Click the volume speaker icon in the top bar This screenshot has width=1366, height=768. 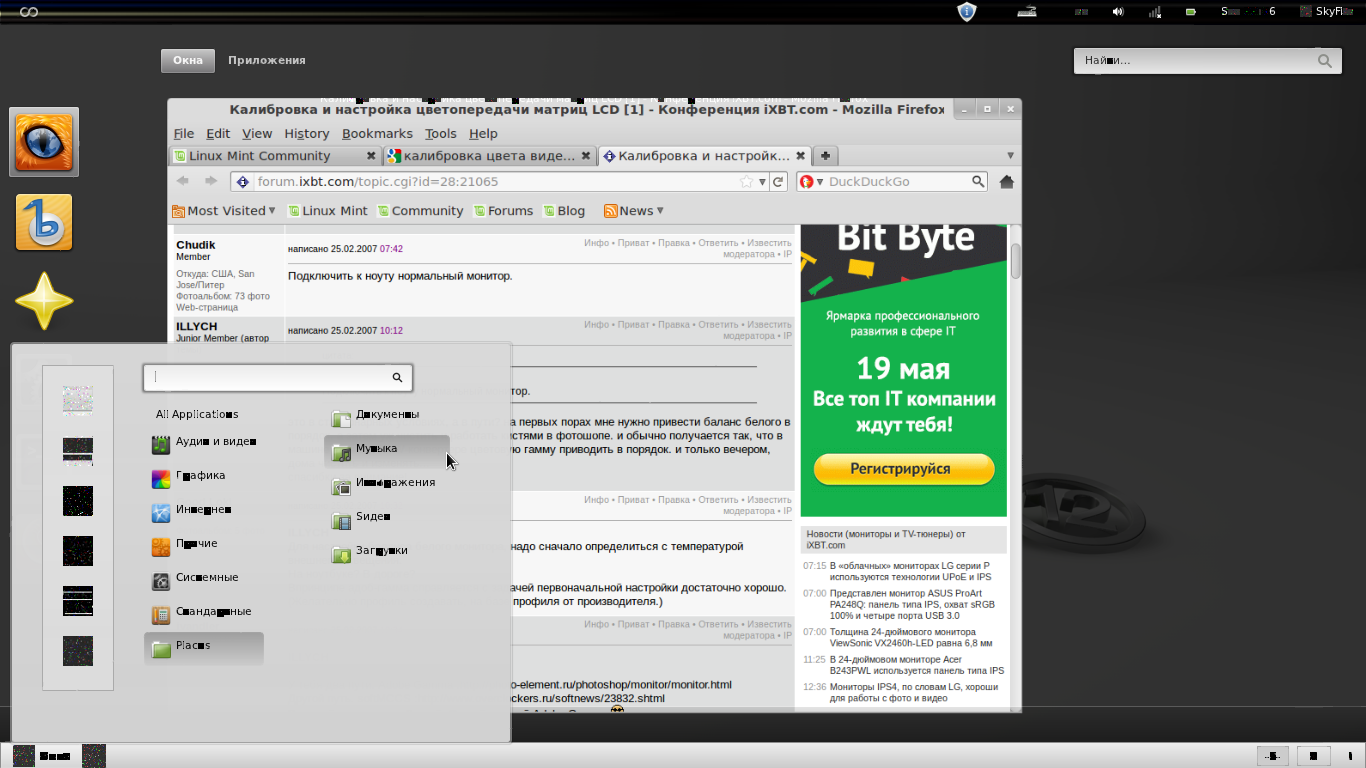click(x=1118, y=12)
